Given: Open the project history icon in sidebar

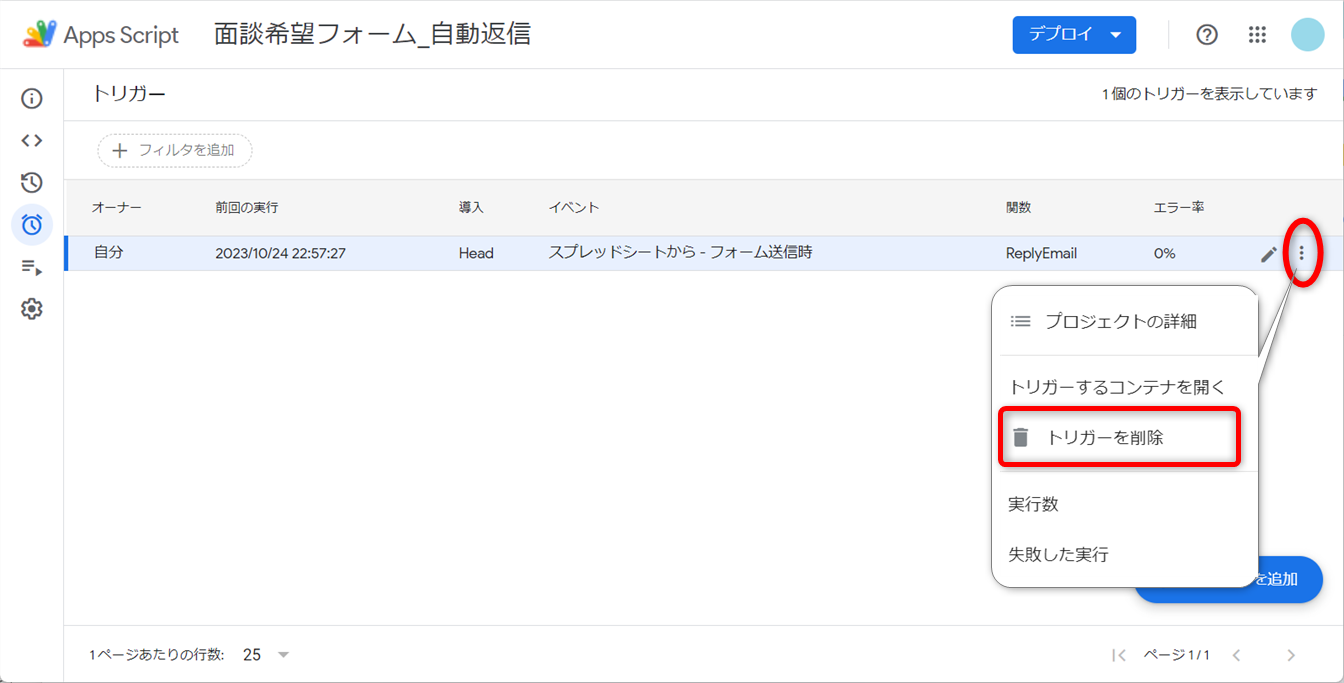Looking at the screenshot, I should tap(32, 183).
